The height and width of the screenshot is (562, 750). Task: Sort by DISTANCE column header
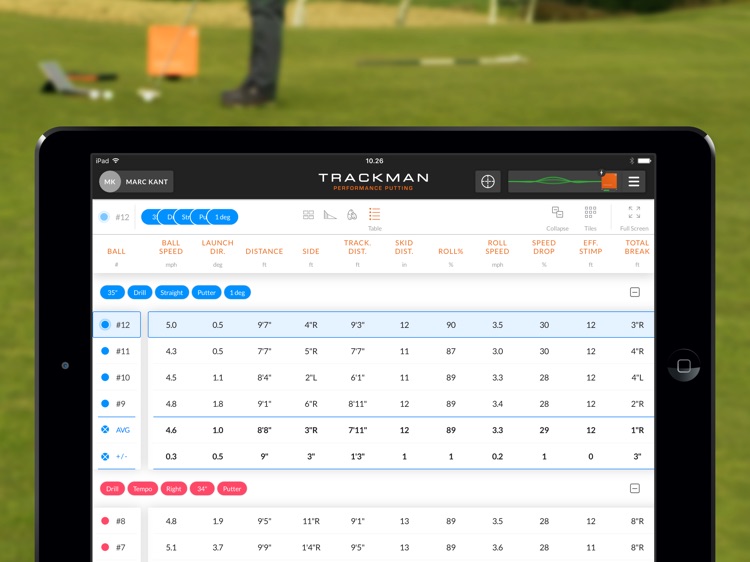(264, 251)
